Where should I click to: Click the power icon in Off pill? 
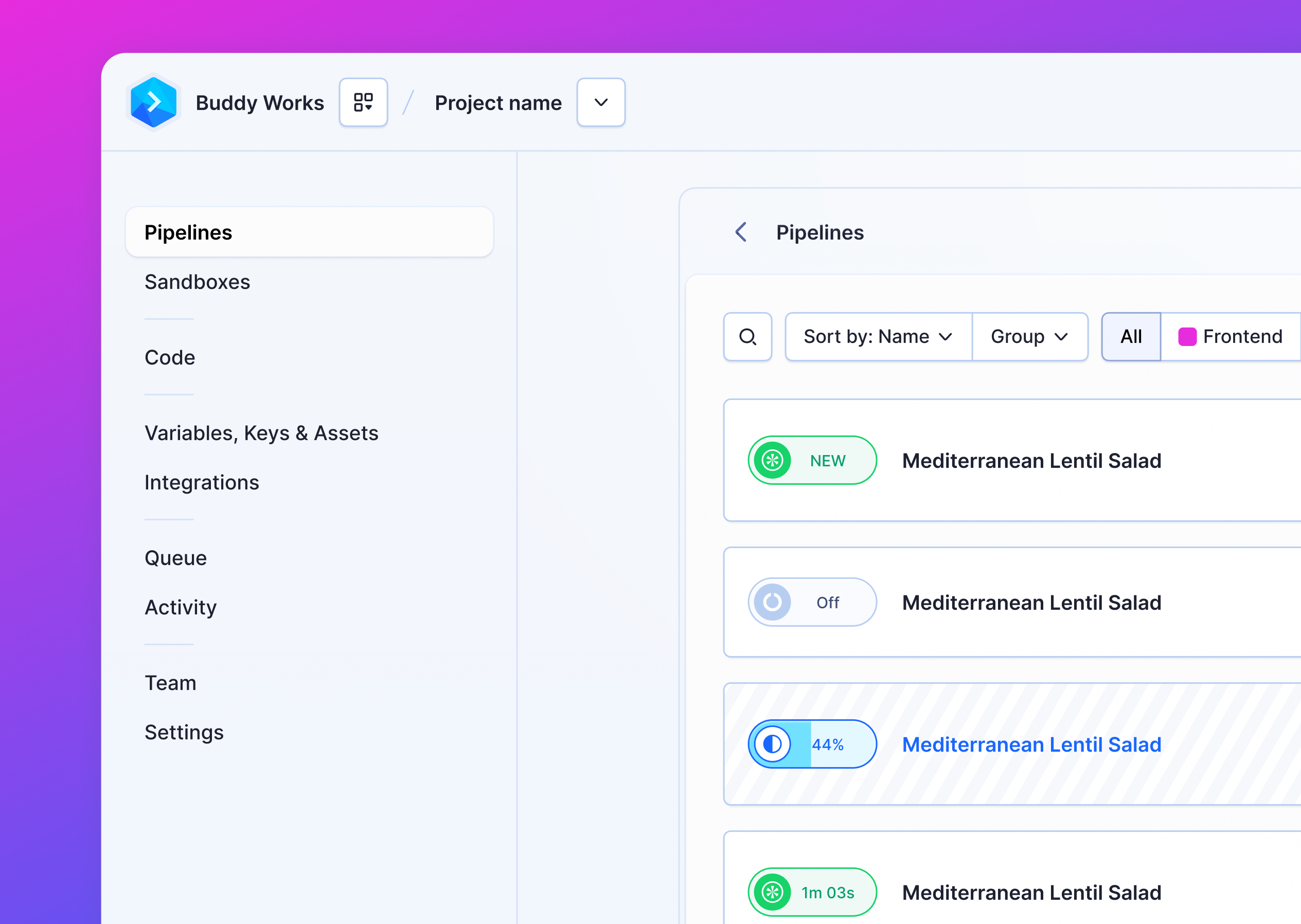click(x=772, y=602)
